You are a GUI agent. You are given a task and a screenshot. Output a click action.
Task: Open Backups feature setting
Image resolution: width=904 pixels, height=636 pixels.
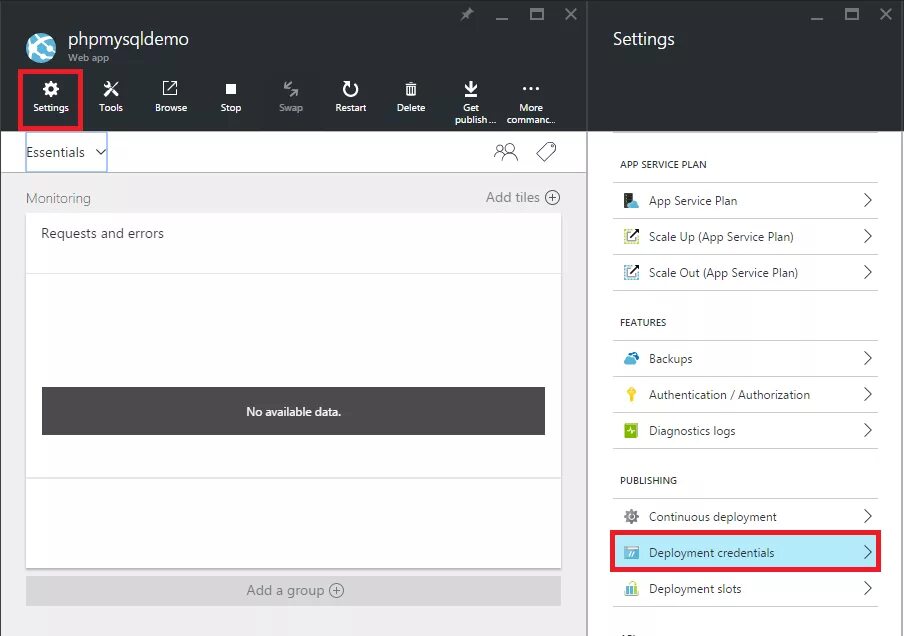click(745, 359)
